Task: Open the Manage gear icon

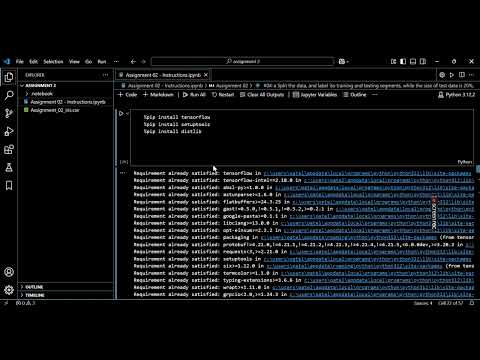Action: coord(9,290)
